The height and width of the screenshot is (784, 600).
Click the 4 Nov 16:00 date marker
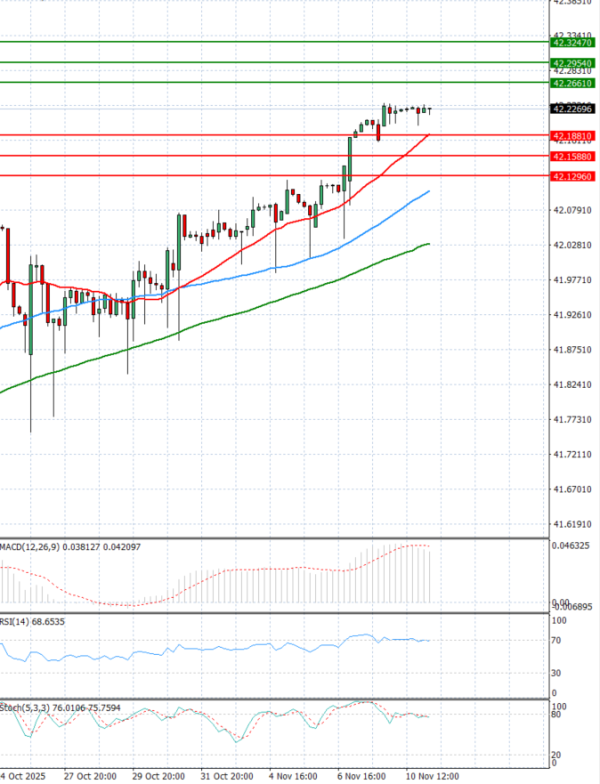(x=293, y=775)
